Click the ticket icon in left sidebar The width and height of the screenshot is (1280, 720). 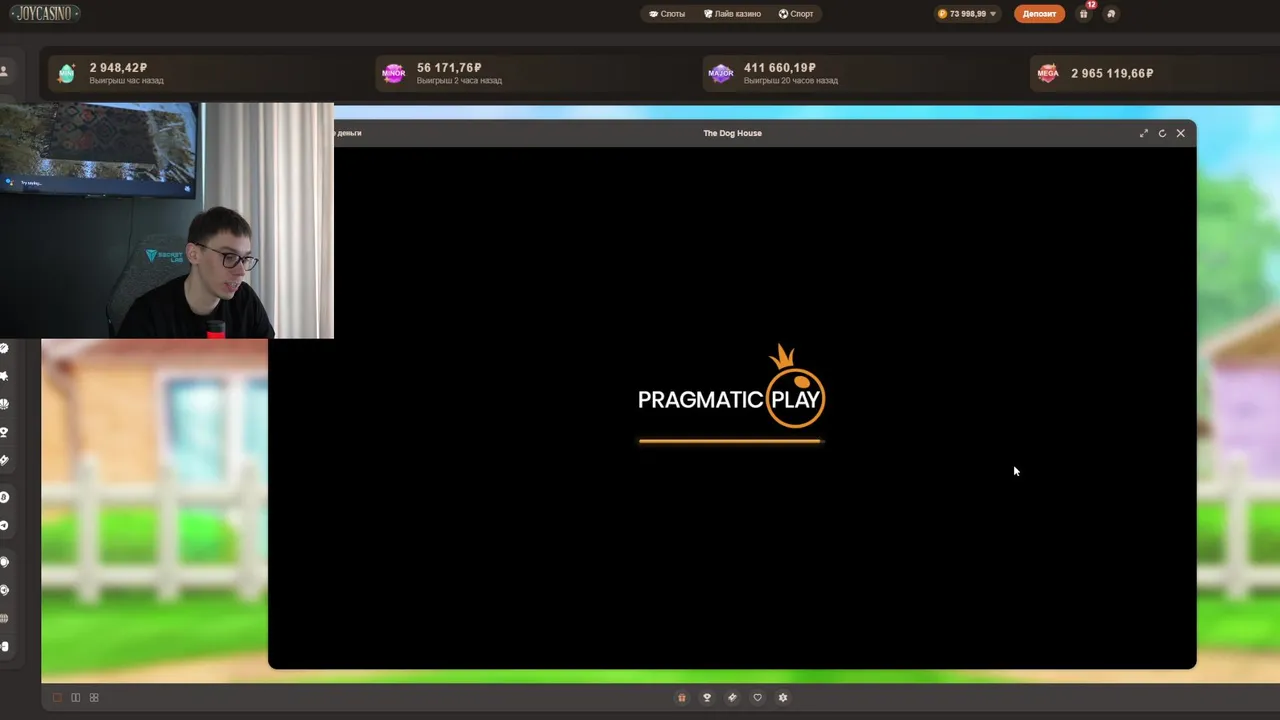4,460
